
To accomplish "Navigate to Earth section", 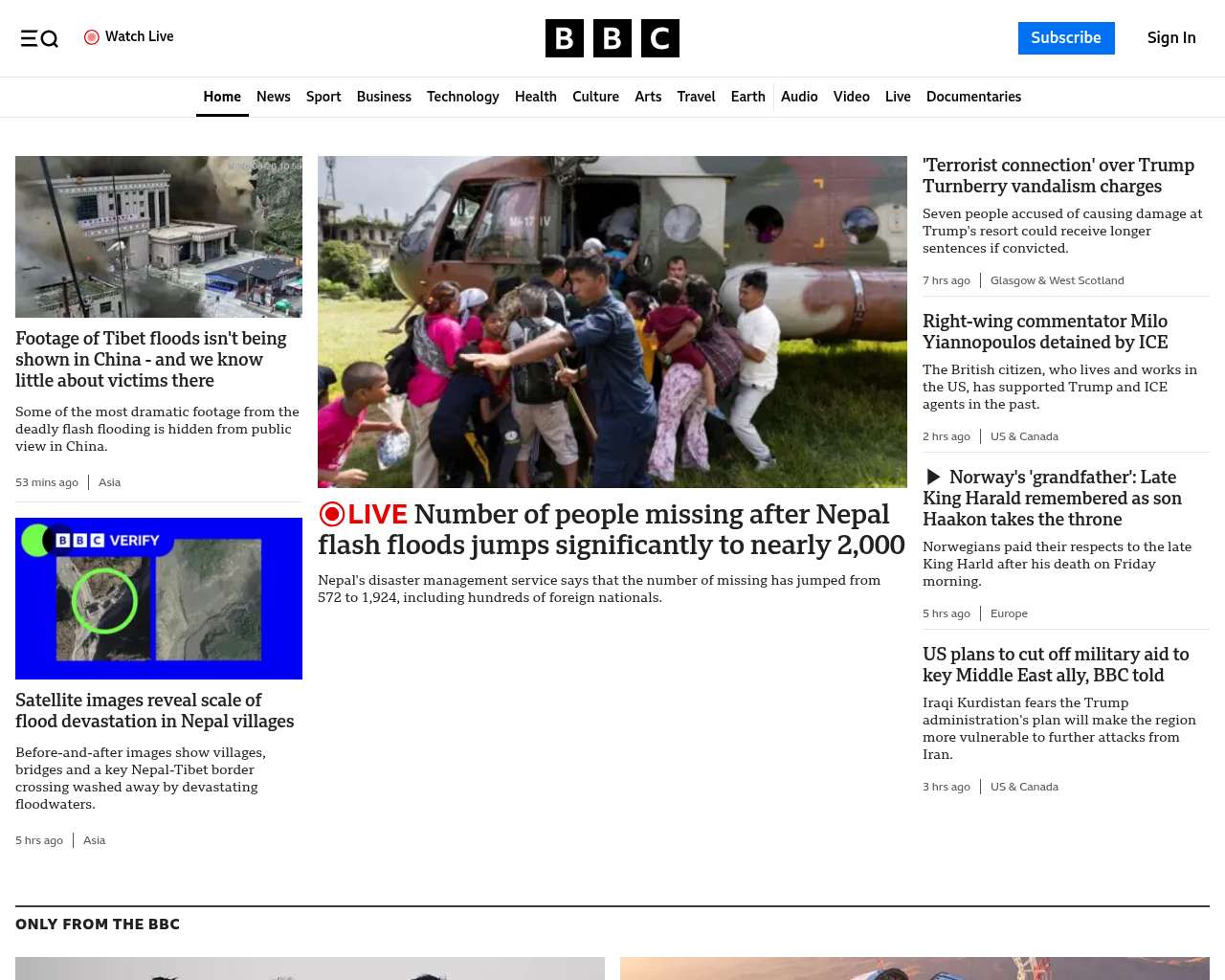I will pyautogui.click(x=748, y=97).
